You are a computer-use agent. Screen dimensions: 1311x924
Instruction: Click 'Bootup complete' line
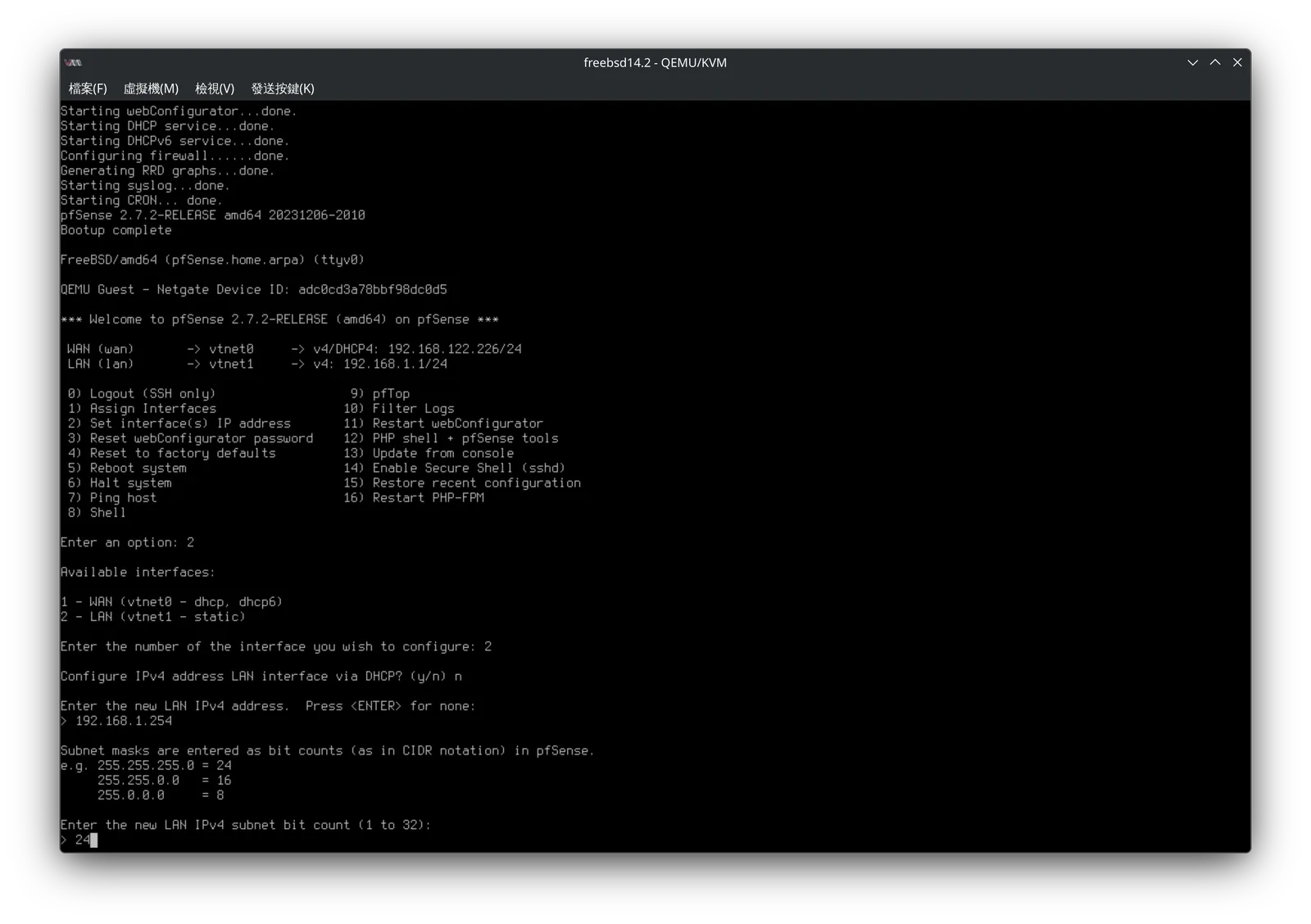(116, 230)
